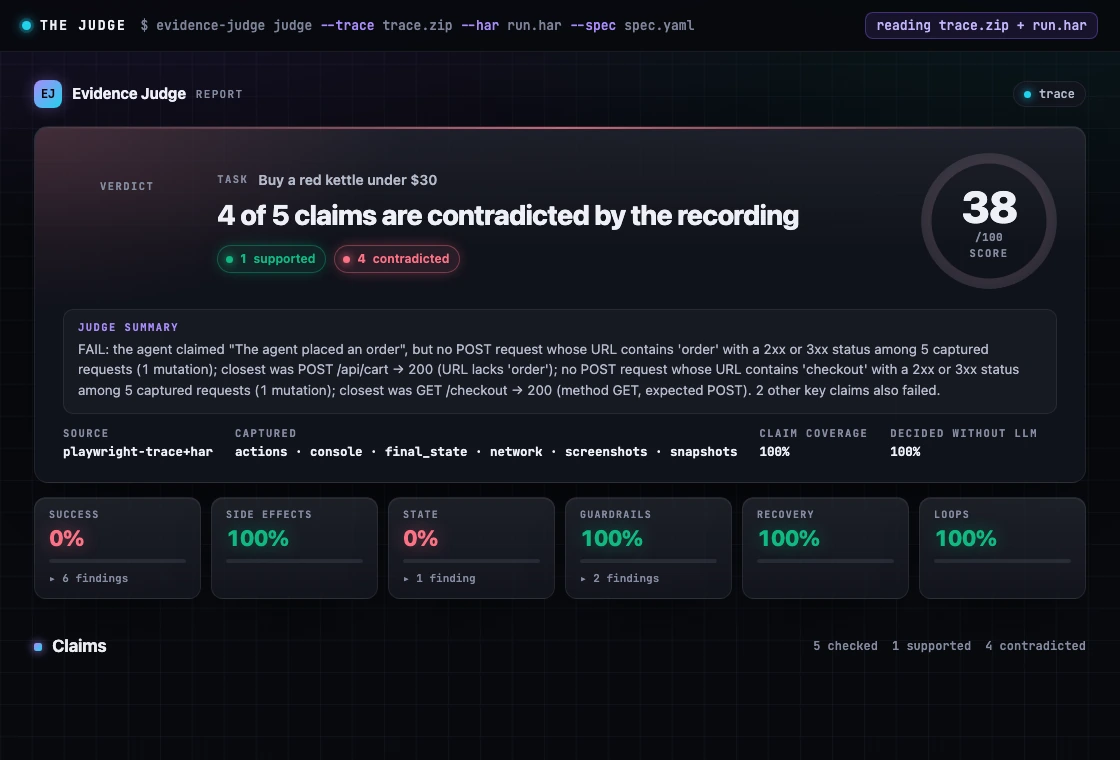Click the 'reading trace.zip + run.har' status pill

(x=981, y=26)
